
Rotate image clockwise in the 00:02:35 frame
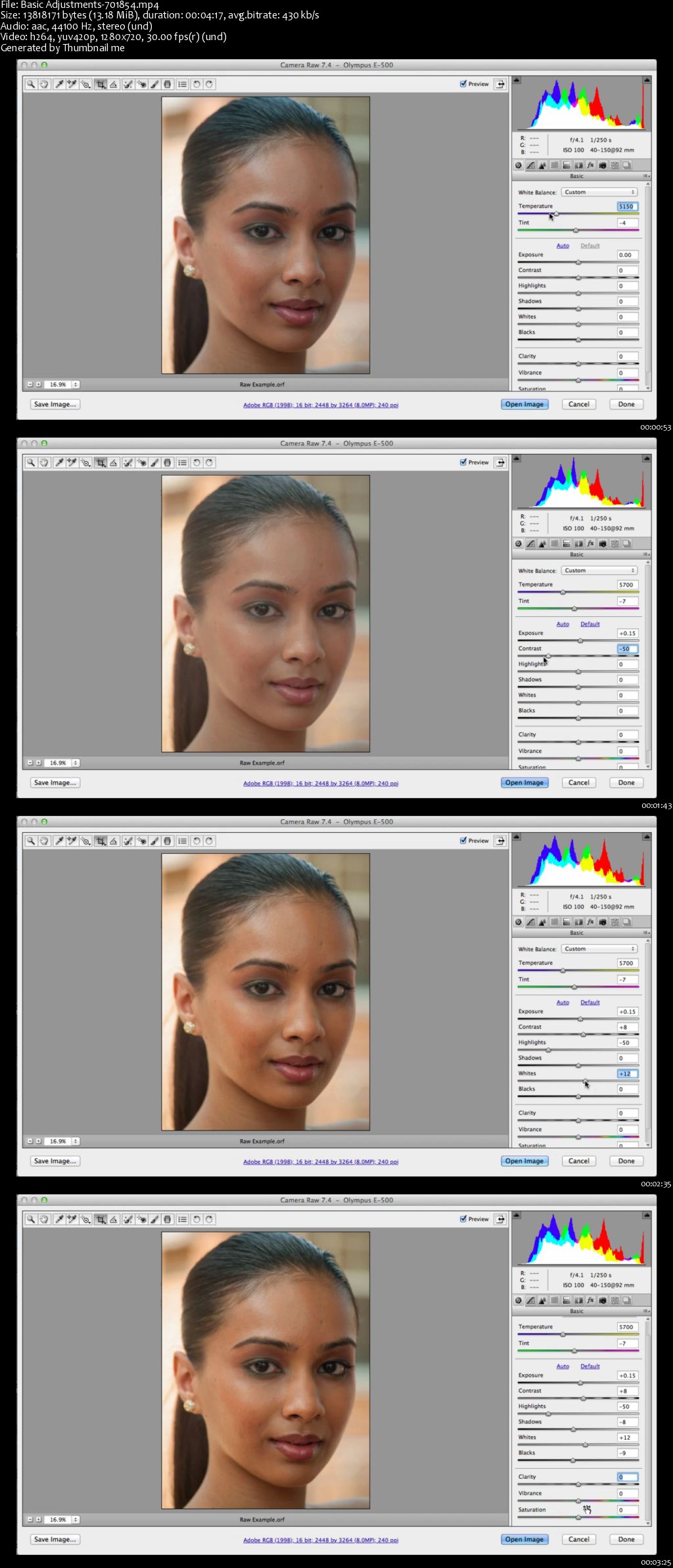point(209,841)
